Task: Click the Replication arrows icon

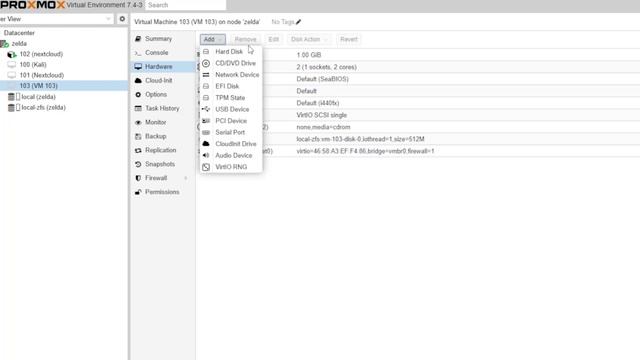Action: tap(138, 150)
